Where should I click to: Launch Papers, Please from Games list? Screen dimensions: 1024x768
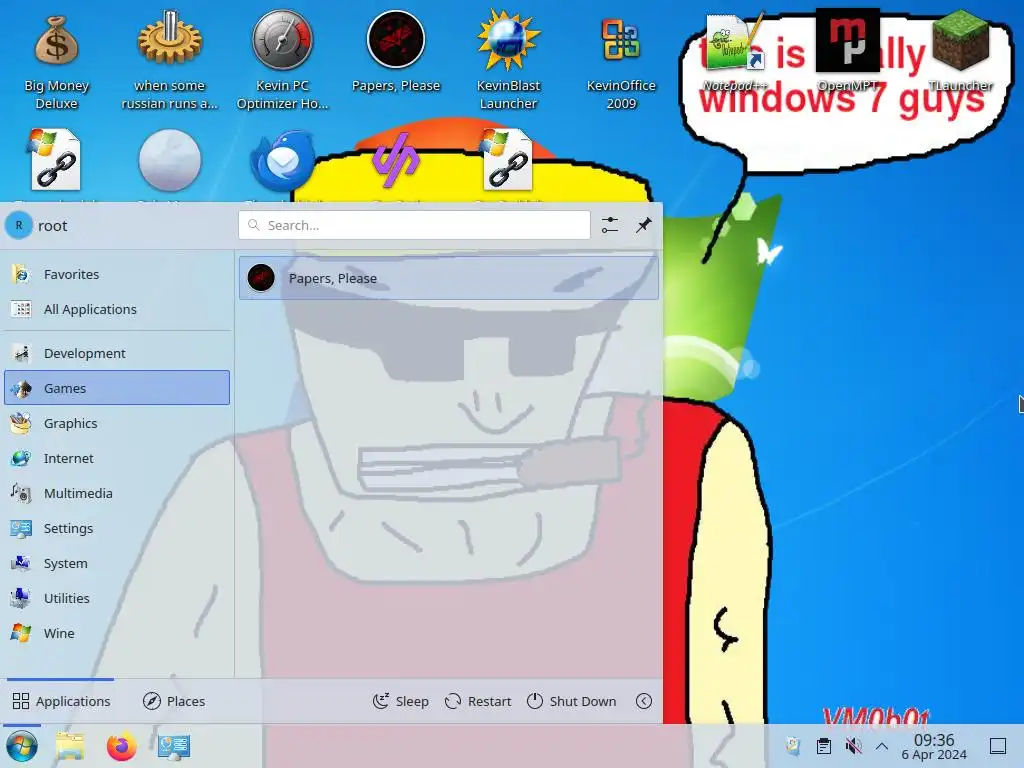pyautogui.click(x=449, y=278)
